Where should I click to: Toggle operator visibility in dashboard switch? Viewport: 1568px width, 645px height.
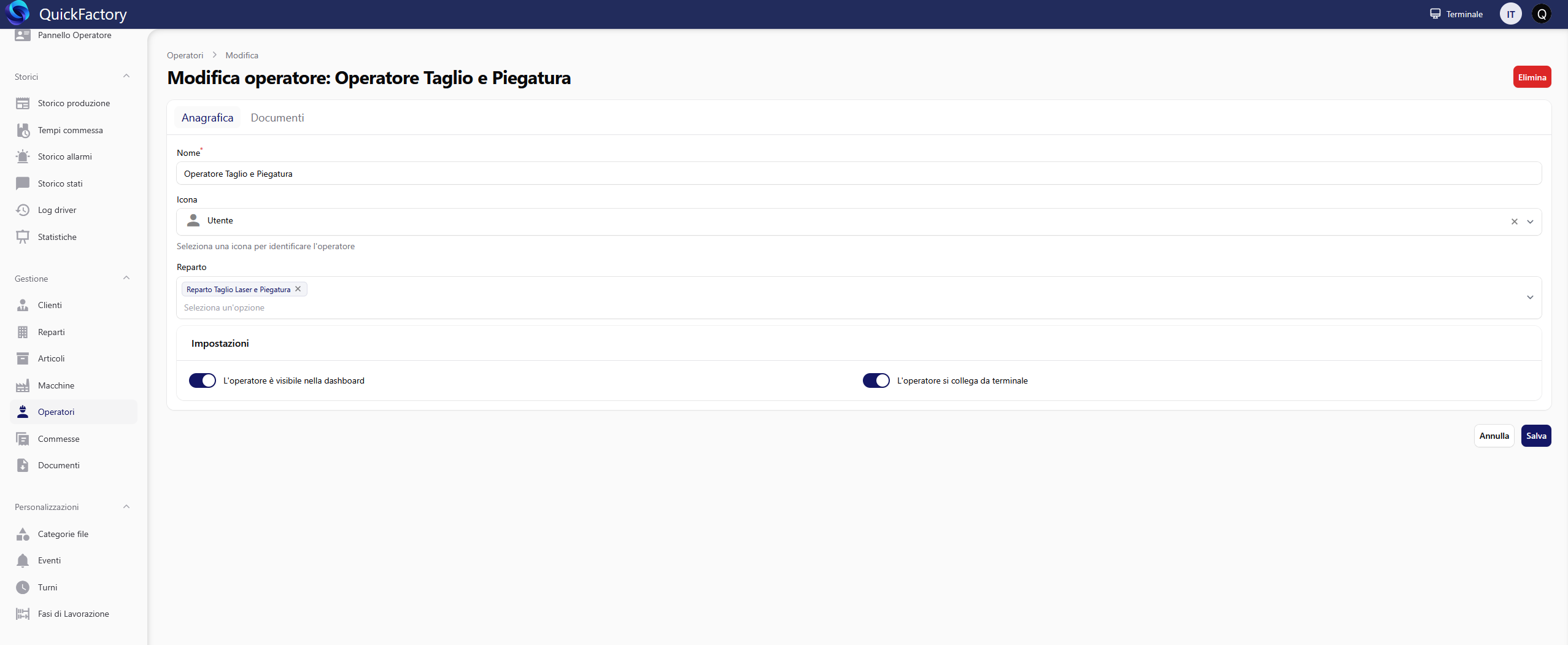pyautogui.click(x=202, y=380)
